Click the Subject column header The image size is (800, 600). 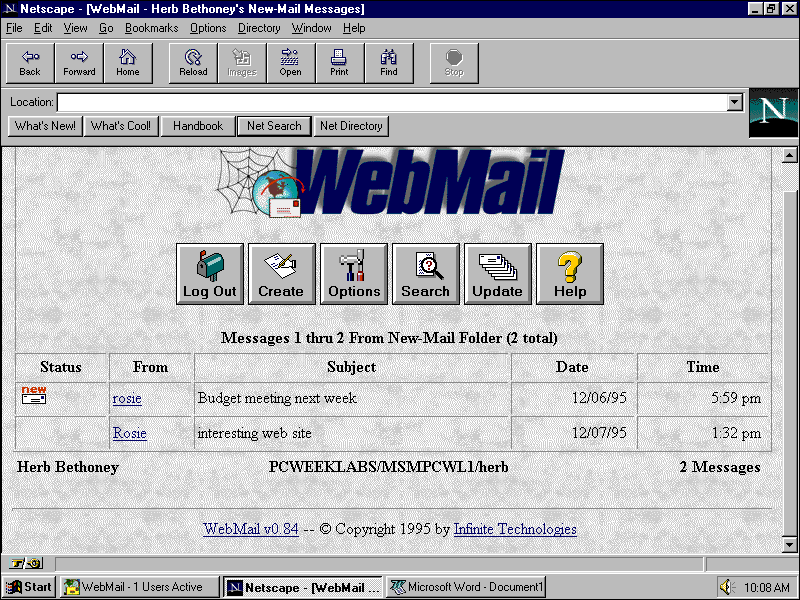[352, 367]
